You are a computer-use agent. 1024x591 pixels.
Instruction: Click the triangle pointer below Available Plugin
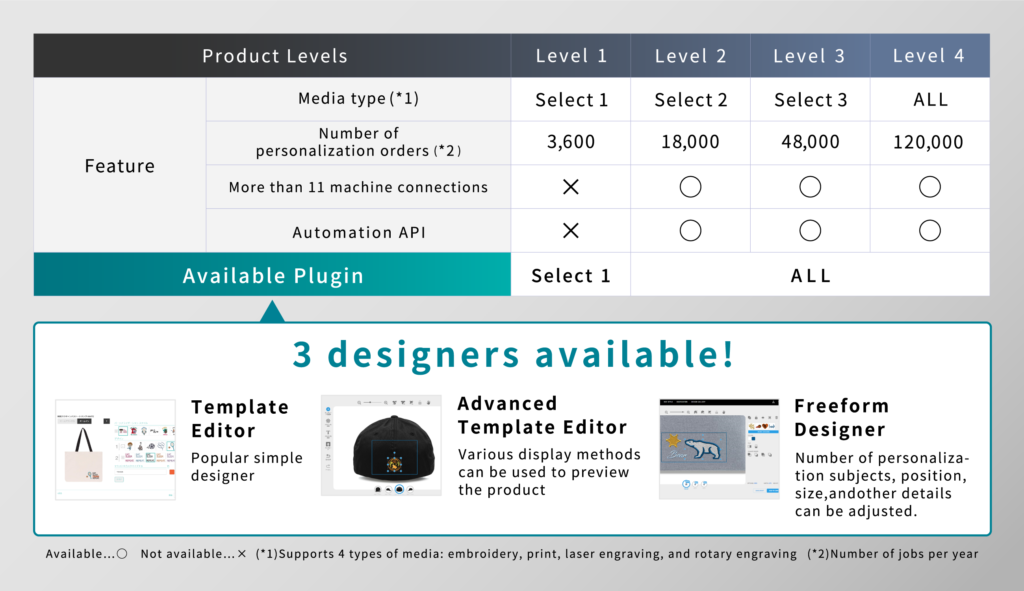pos(272,310)
